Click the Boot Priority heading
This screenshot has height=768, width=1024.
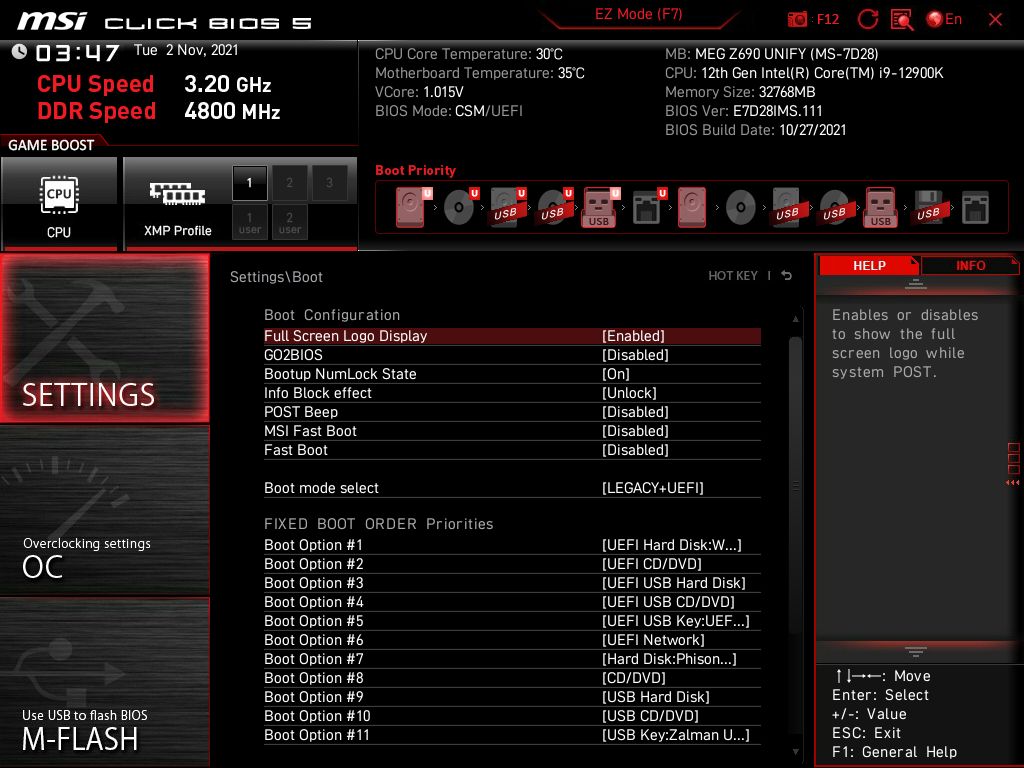[x=415, y=170]
